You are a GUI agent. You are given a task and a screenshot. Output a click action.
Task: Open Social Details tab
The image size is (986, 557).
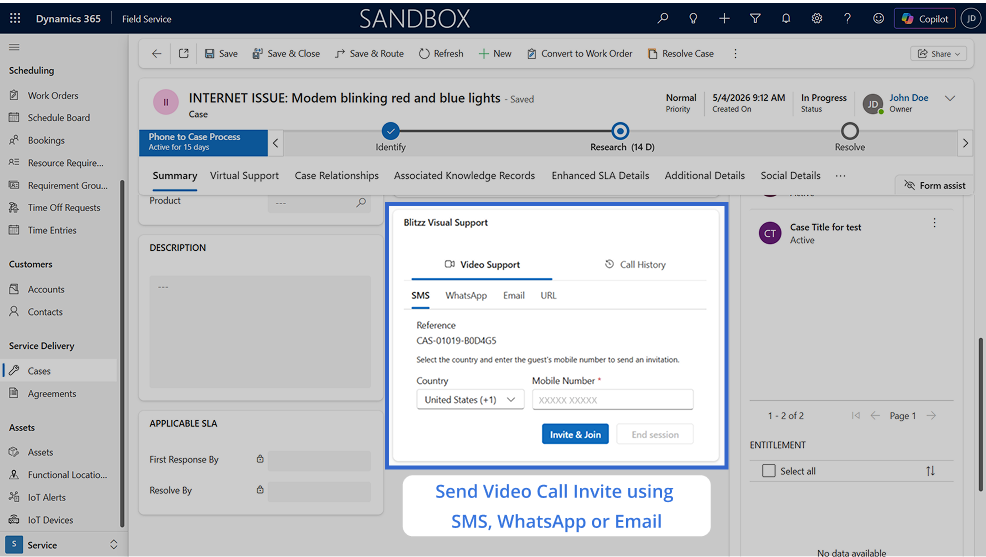point(790,175)
